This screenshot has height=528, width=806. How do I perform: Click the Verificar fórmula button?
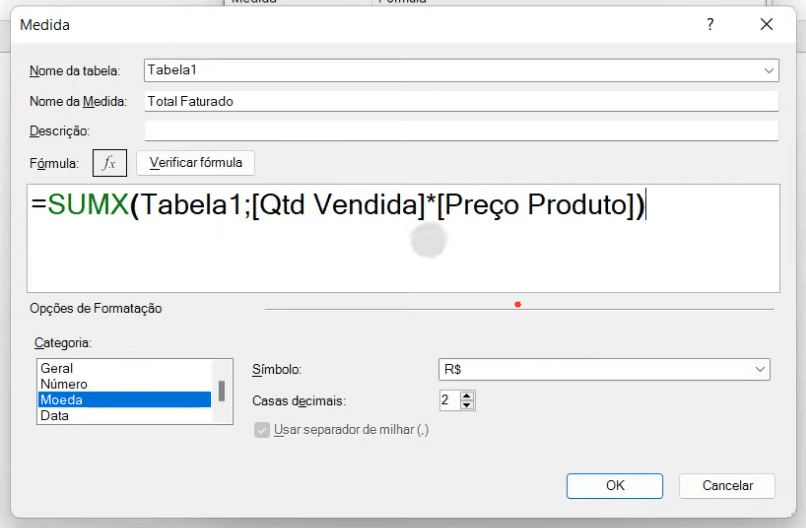coord(195,163)
